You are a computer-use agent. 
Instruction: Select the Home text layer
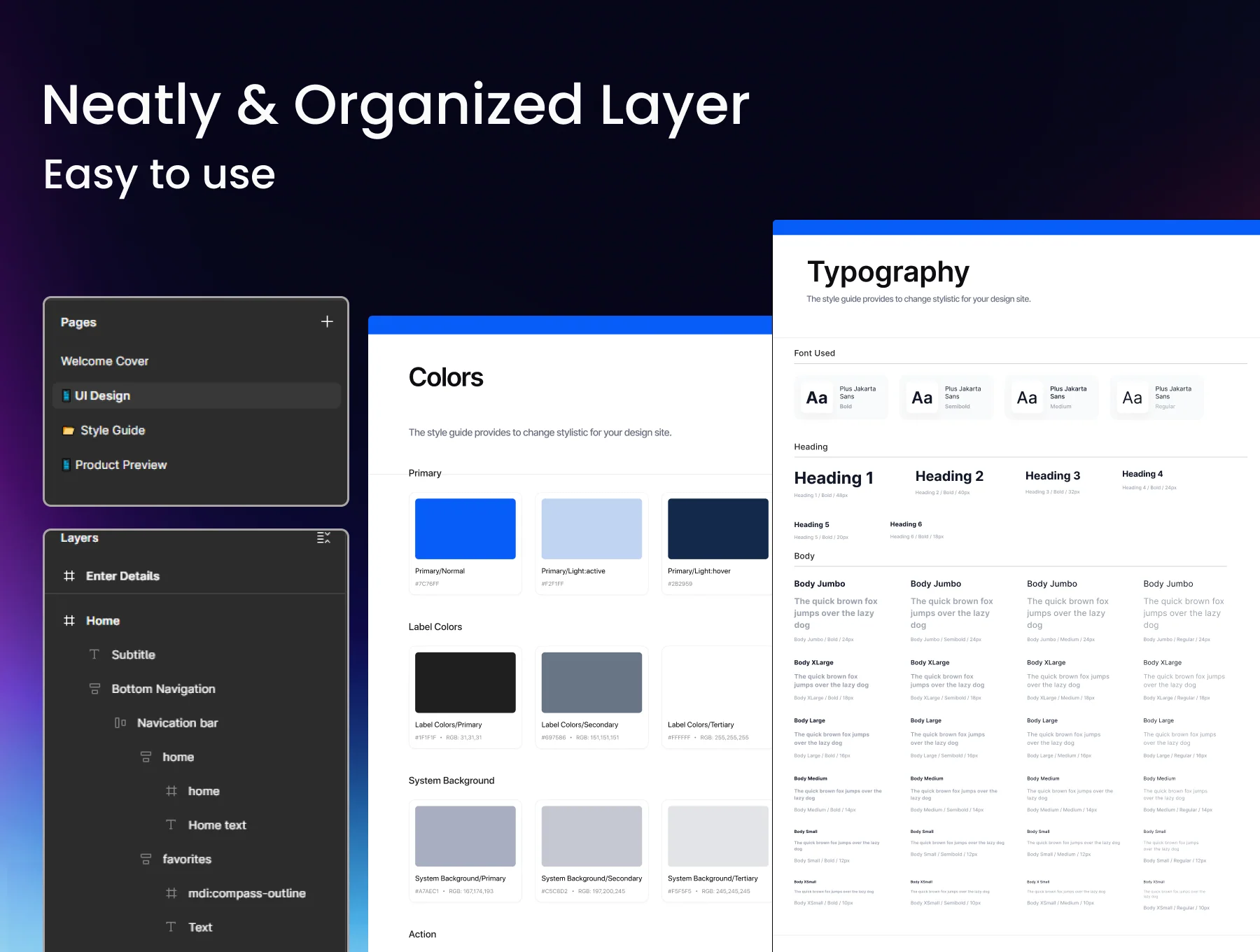(x=217, y=825)
